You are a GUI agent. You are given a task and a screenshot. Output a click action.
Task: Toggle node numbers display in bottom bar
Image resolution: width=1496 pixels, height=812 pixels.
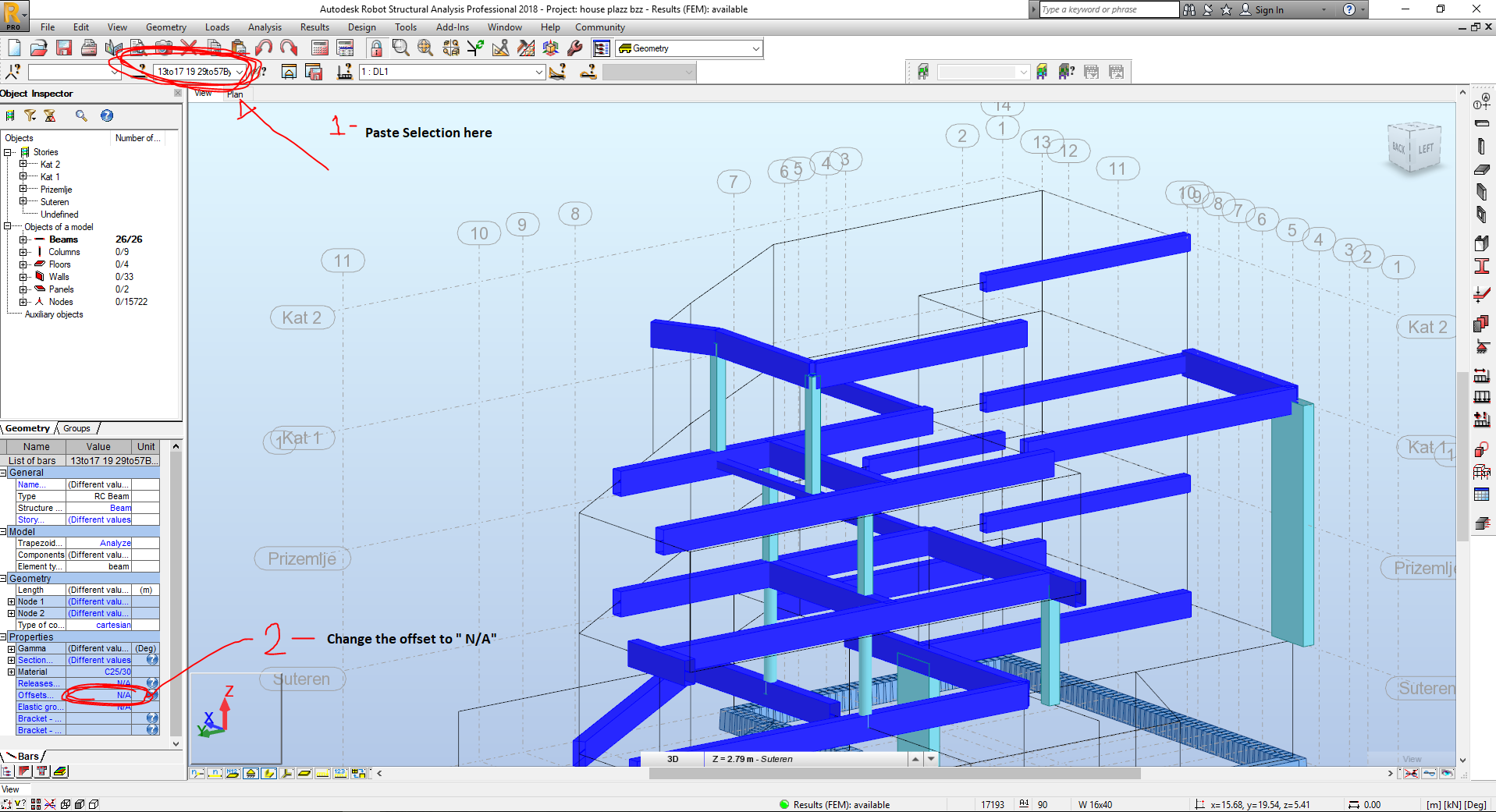198,772
